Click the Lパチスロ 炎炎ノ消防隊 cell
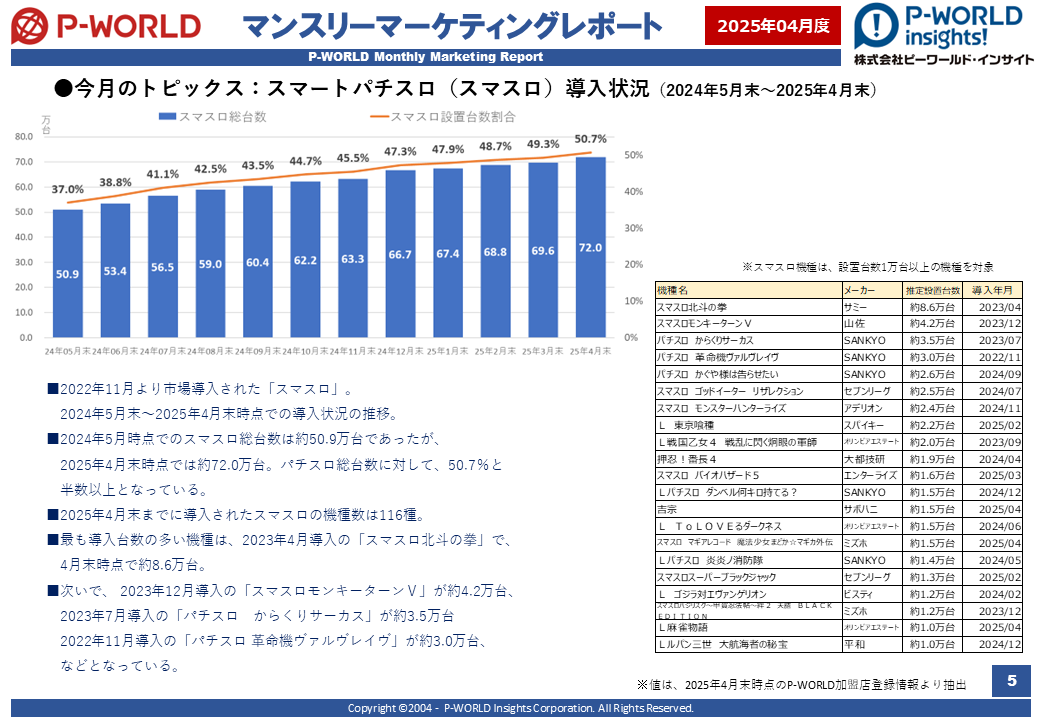The width and height of the screenshot is (1040, 720). pos(748,561)
